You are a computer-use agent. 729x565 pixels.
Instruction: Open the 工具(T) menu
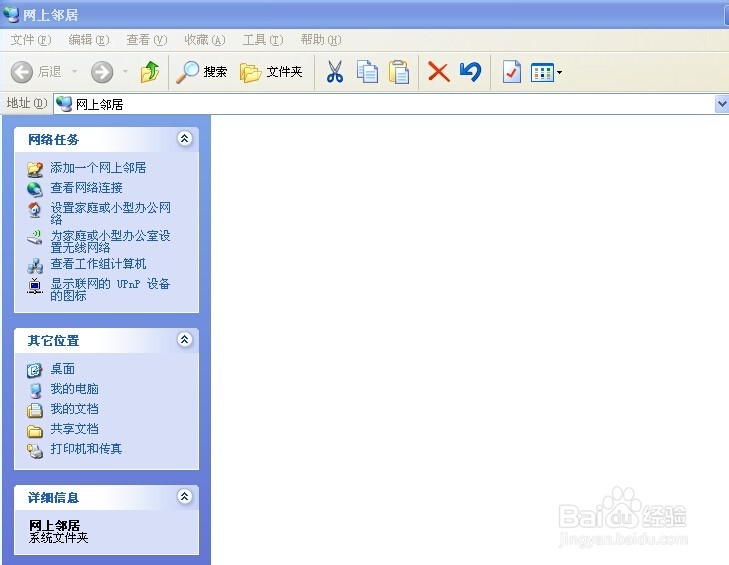click(263, 40)
